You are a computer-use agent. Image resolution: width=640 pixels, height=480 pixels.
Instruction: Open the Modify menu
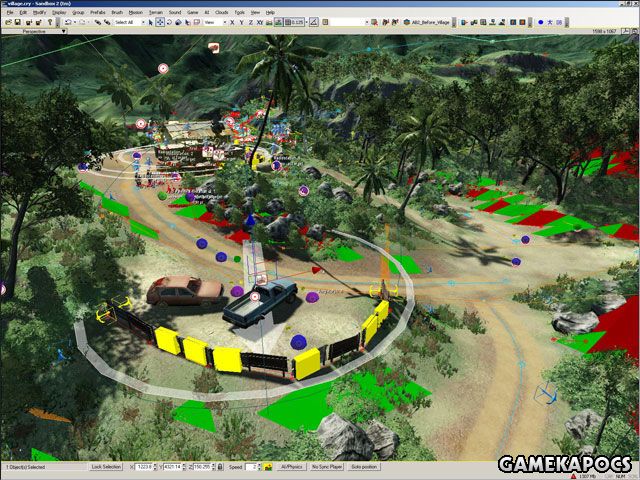click(40, 13)
